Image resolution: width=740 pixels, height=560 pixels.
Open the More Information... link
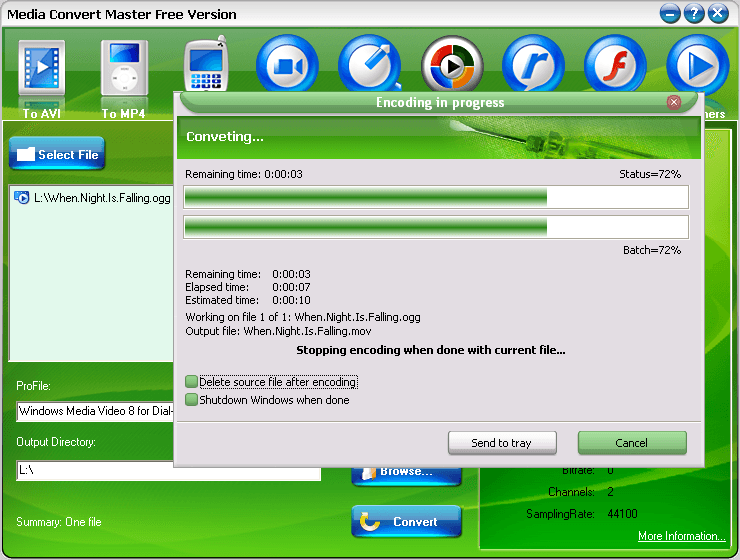point(681,536)
